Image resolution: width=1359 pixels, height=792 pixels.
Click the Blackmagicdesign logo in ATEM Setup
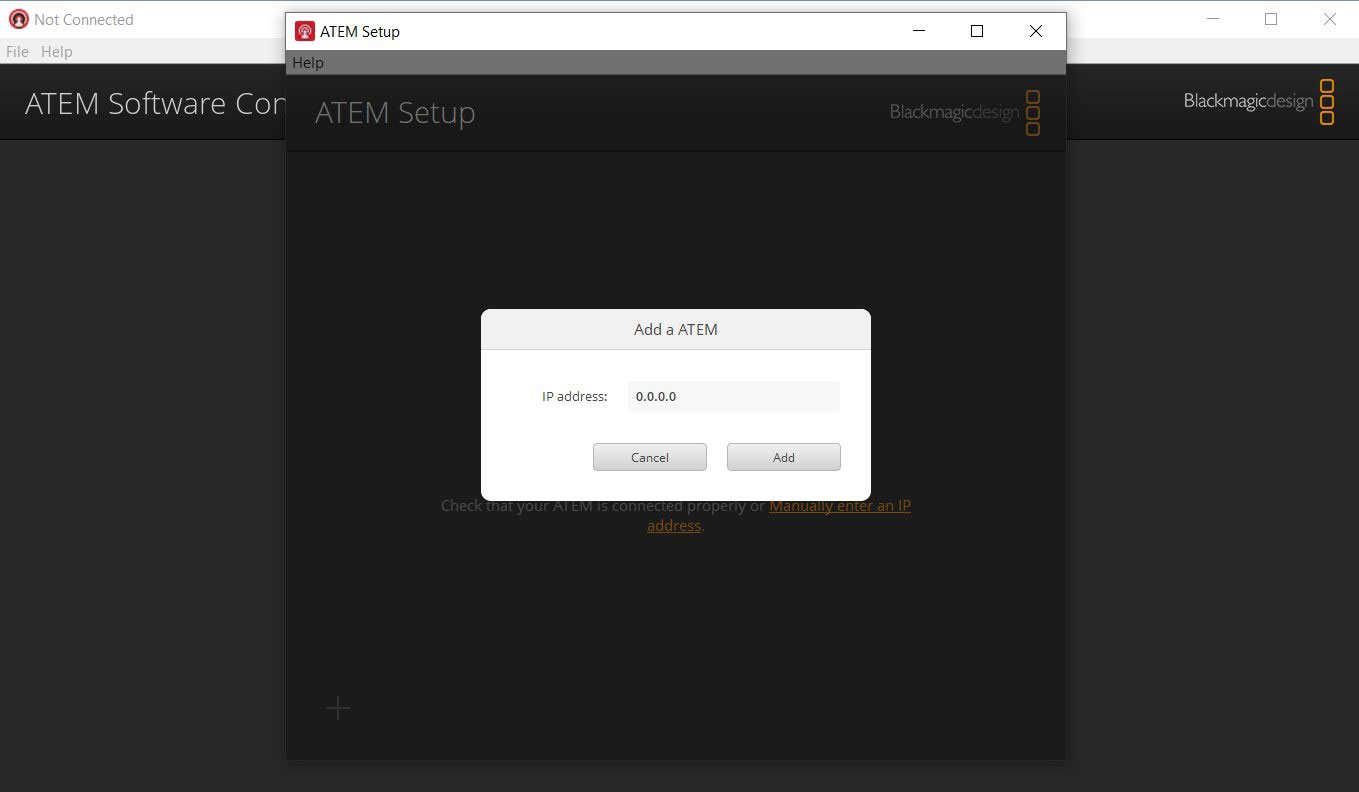click(964, 113)
